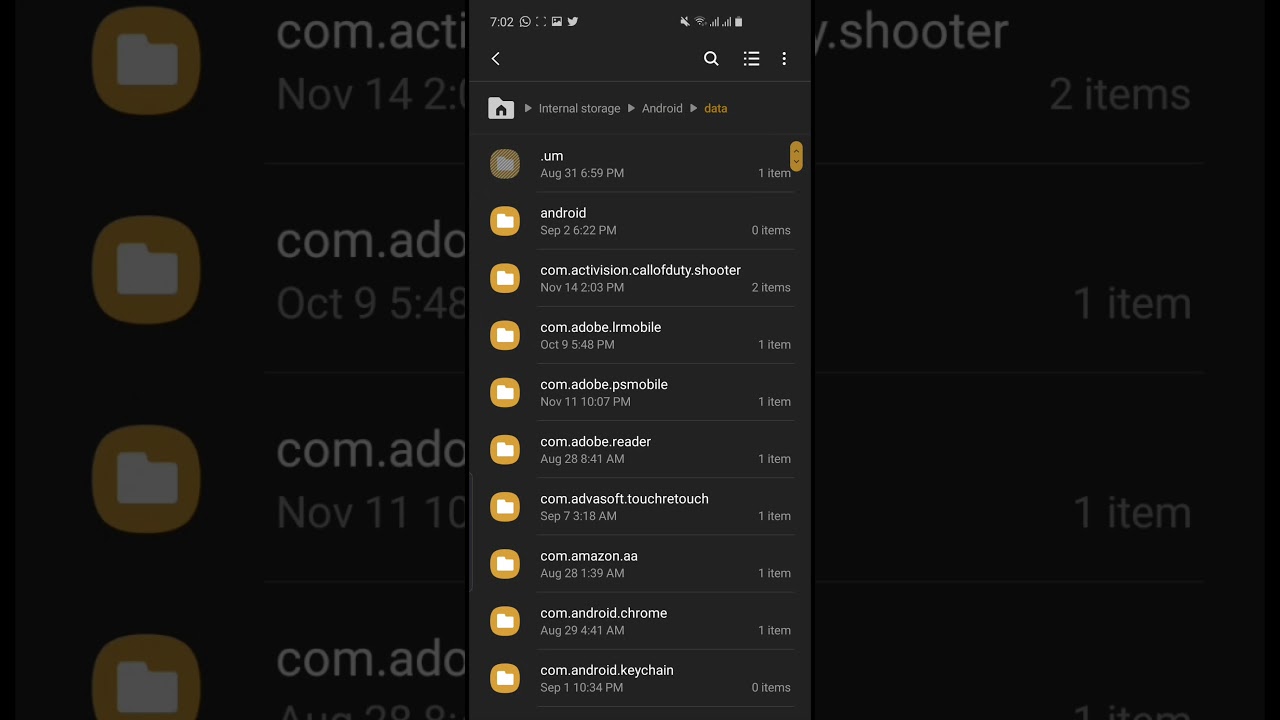This screenshot has width=1280, height=720.
Task: Open the three-dot more options menu
Action: (784, 59)
